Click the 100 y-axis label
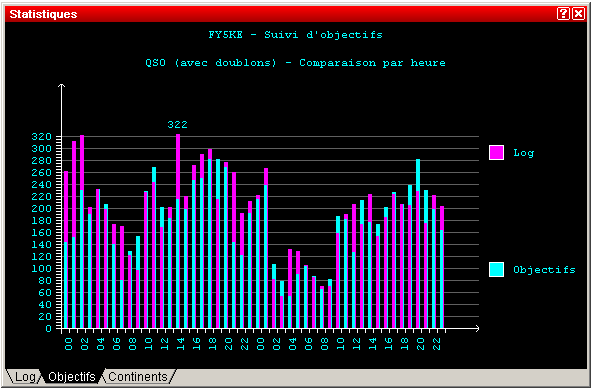592x390 pixels. tap(43, 268)
